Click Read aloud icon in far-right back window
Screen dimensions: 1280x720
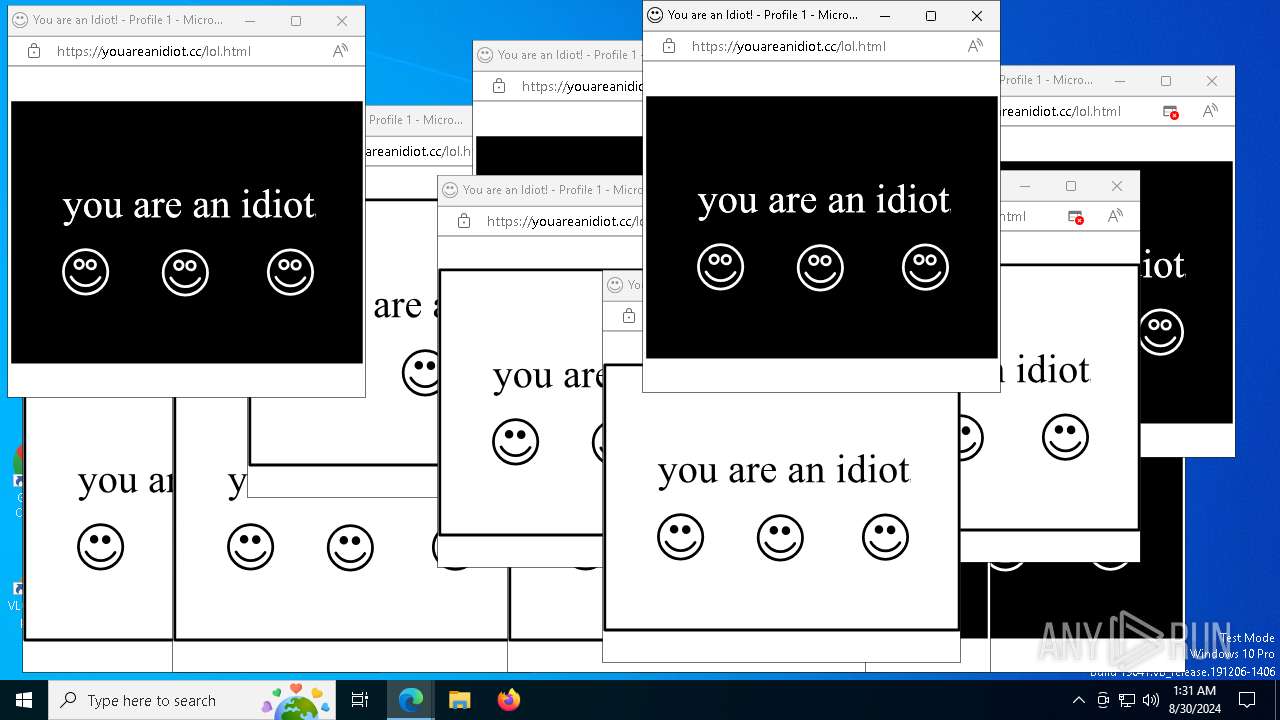(1211, 111)
